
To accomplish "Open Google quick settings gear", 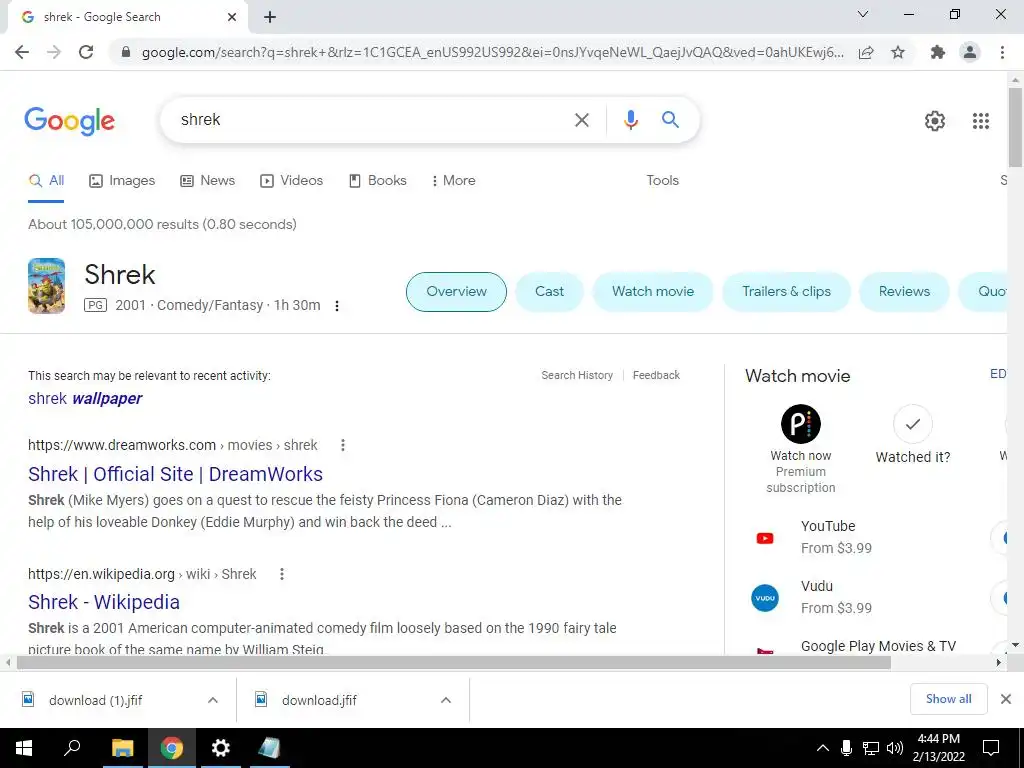I will coord(935,121).
